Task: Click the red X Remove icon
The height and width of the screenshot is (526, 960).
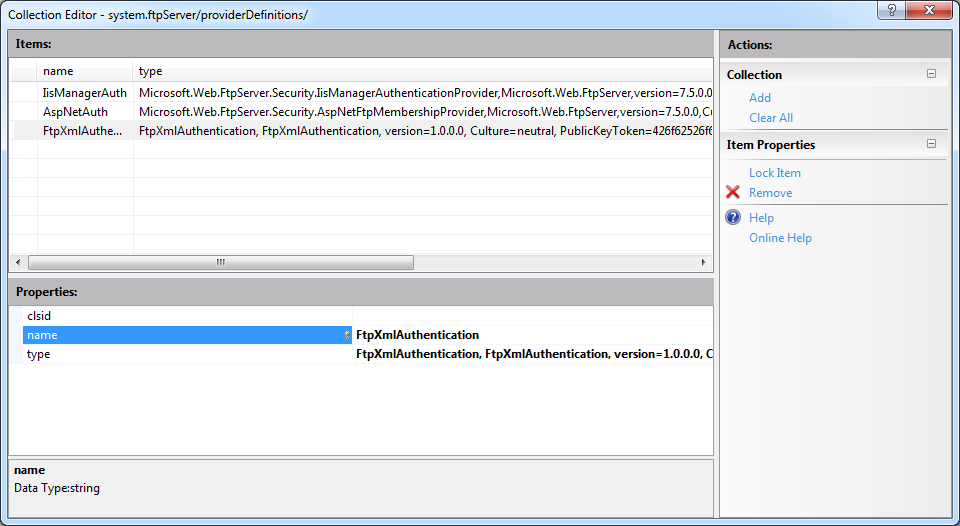Action: (733, 193)
